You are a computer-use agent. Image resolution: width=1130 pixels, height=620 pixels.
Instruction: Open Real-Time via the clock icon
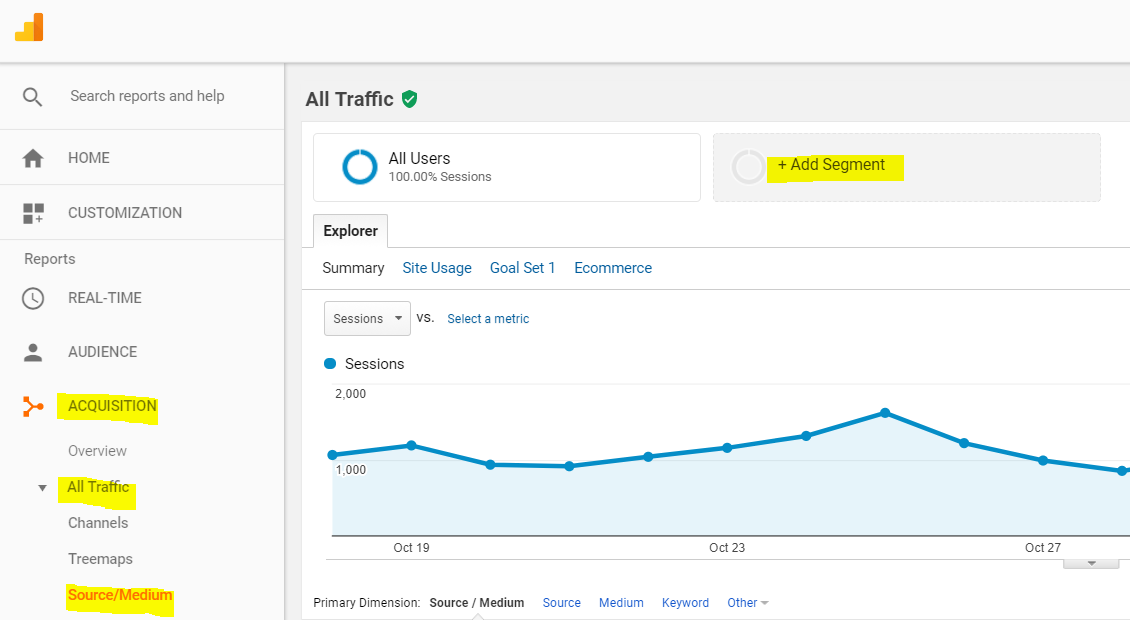coord(33,298)
